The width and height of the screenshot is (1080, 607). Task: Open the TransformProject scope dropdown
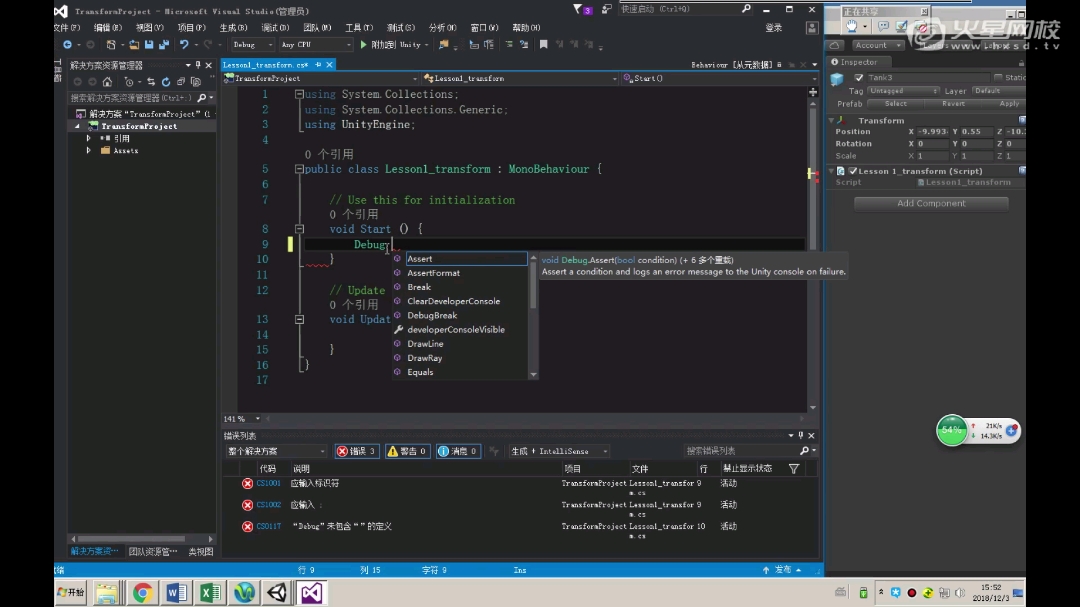tap(321, 79)
